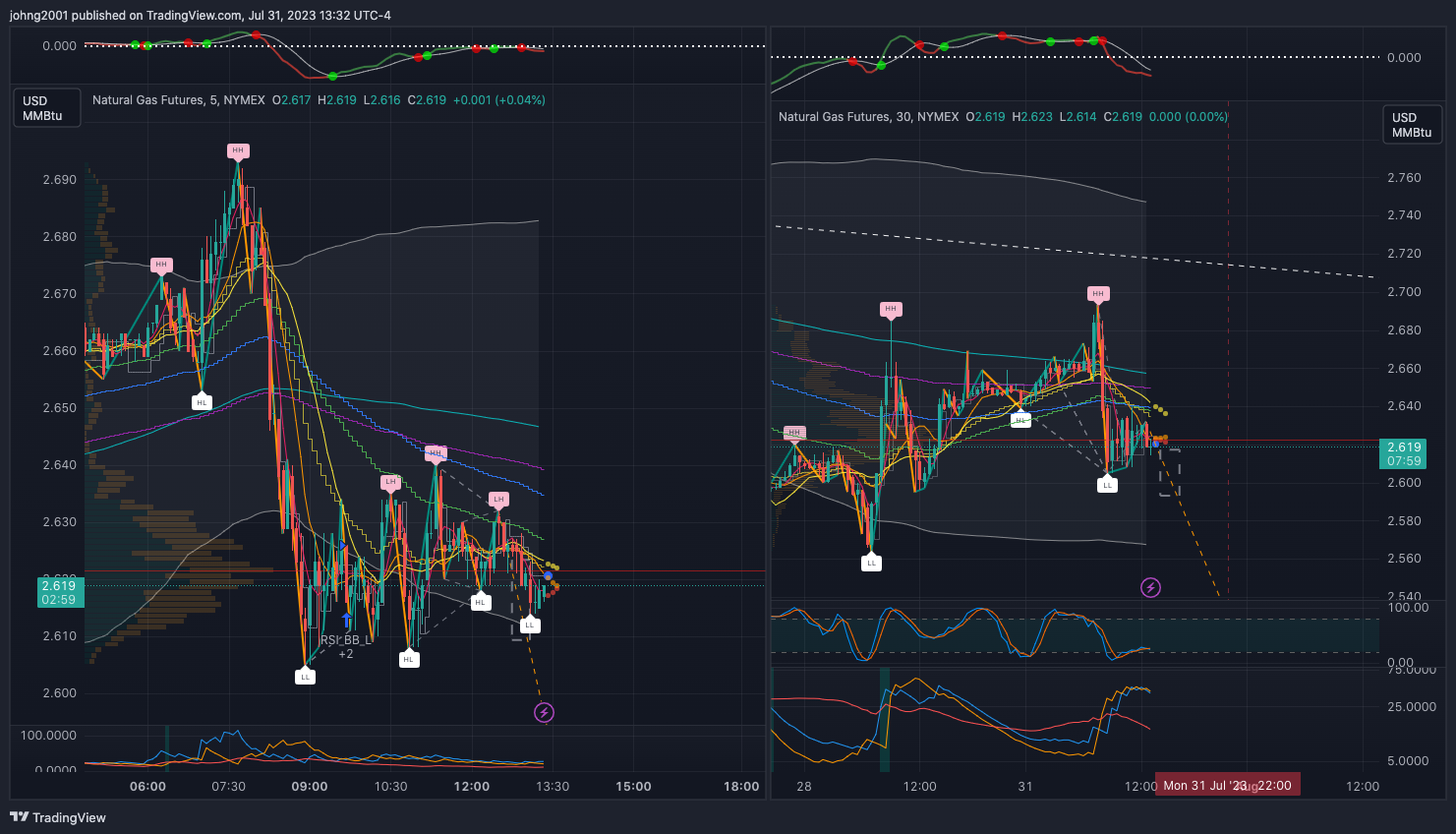Click the 28 date label on right chart
This screenshot has height=834, width=1456.
(x=804, y=786)
